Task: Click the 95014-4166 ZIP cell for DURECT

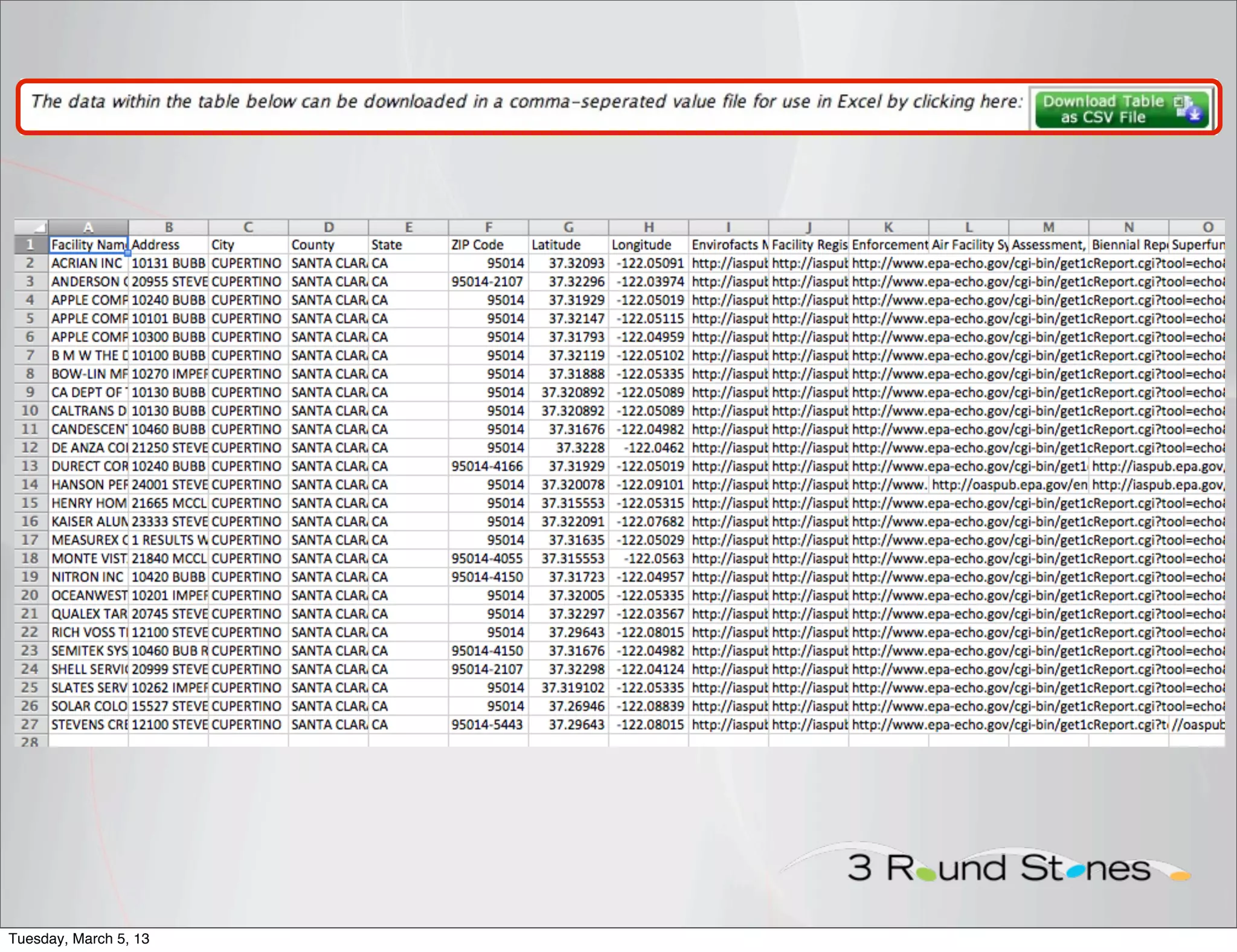Action: pyautogui.click(x=488, y=466)
